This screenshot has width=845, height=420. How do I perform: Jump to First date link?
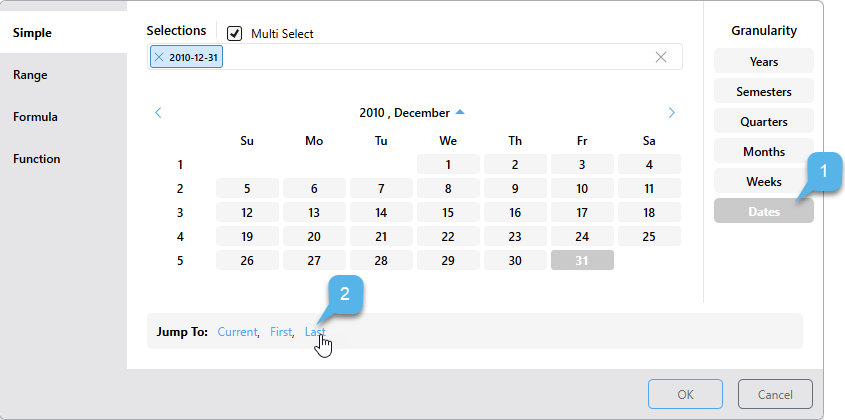click(x=281, y=332)
